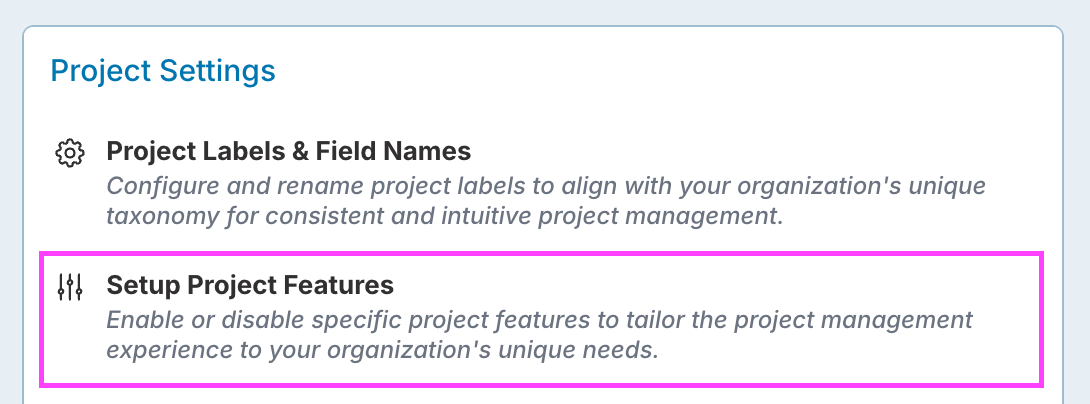The height and width of the screenshot is (404, 1090).
Task: Select the highlighted Setup Project Features row
Action: 540,319
